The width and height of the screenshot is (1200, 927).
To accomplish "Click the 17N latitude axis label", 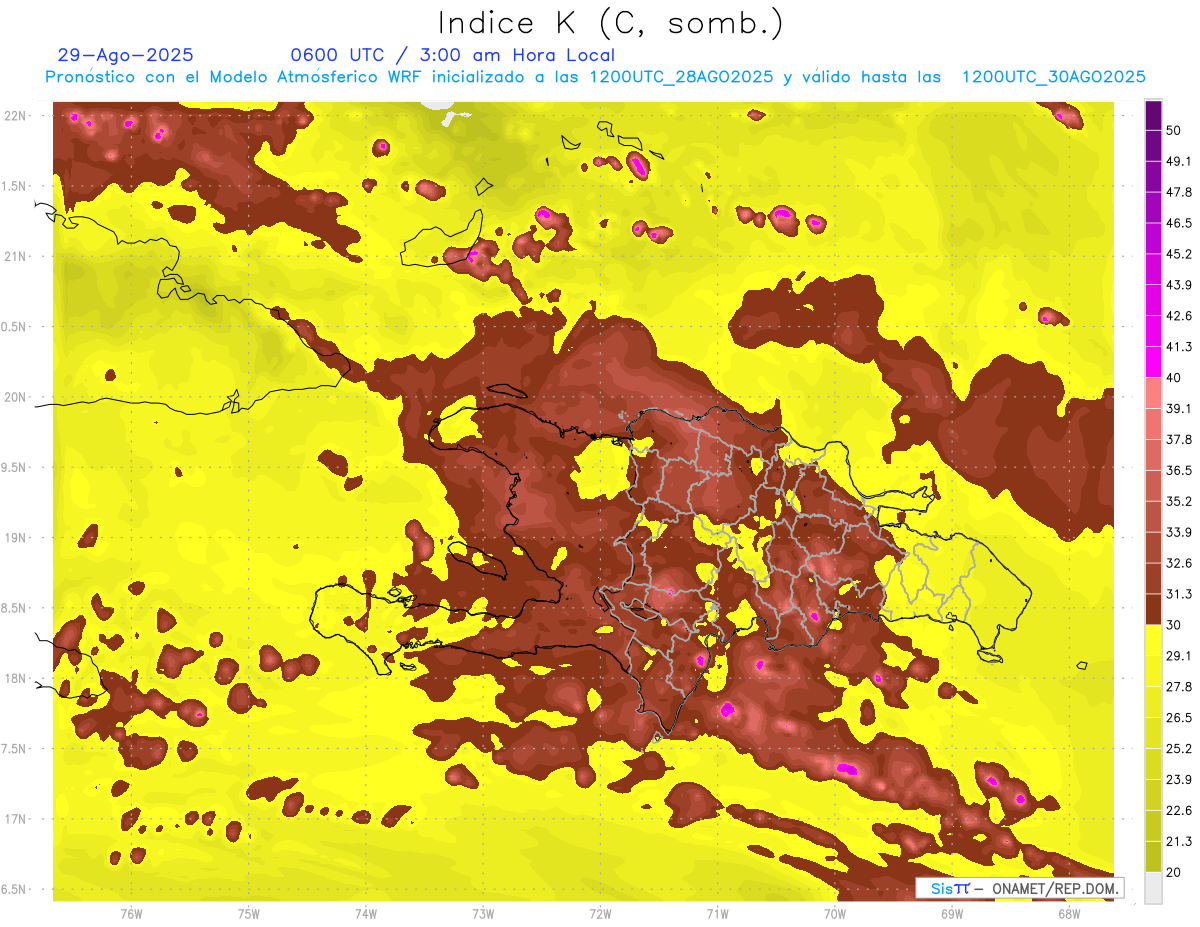I will click(14, 819).
